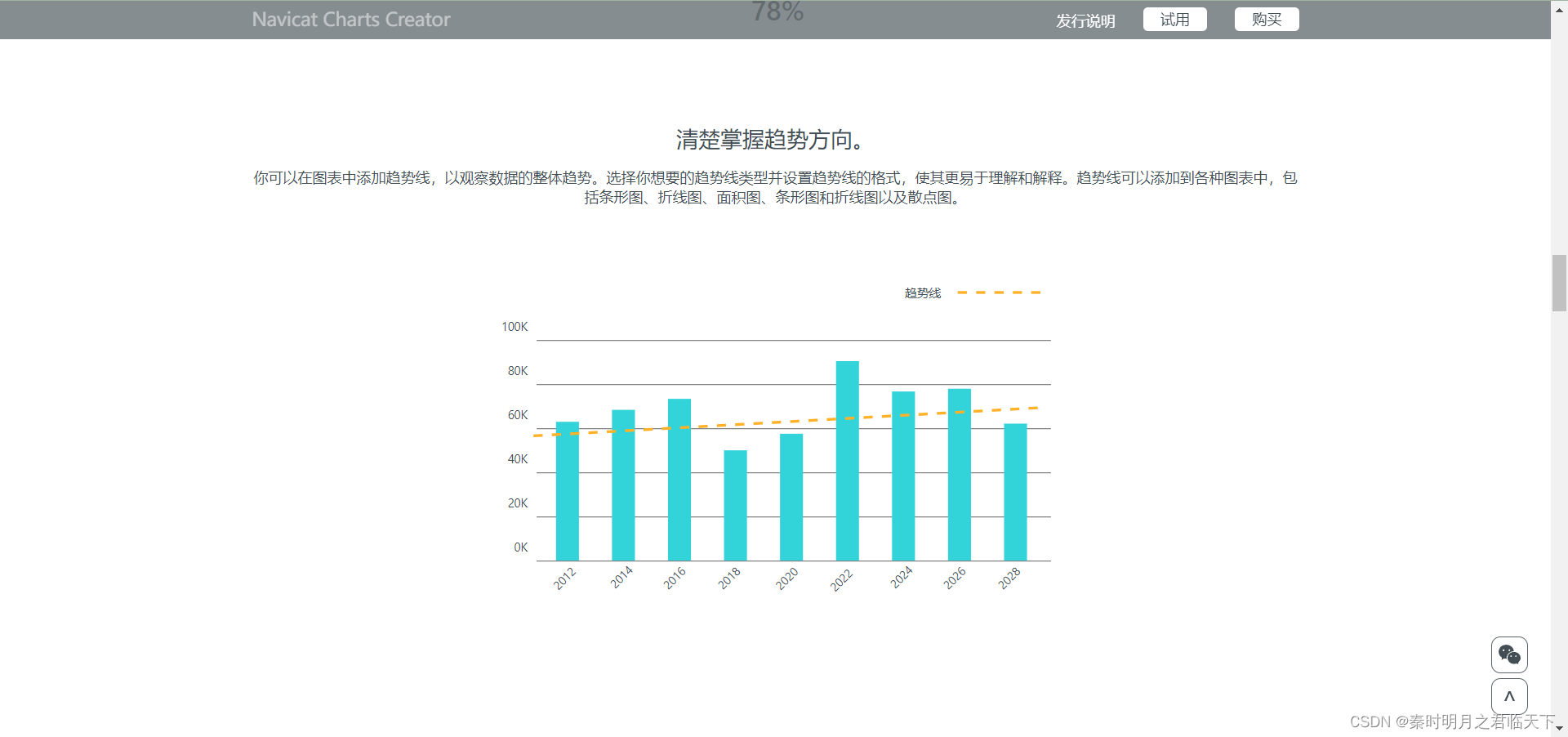Click the dashed orange legend line sample
Viewport: 1568px width, 737px height.
click(x=999, y=293)
